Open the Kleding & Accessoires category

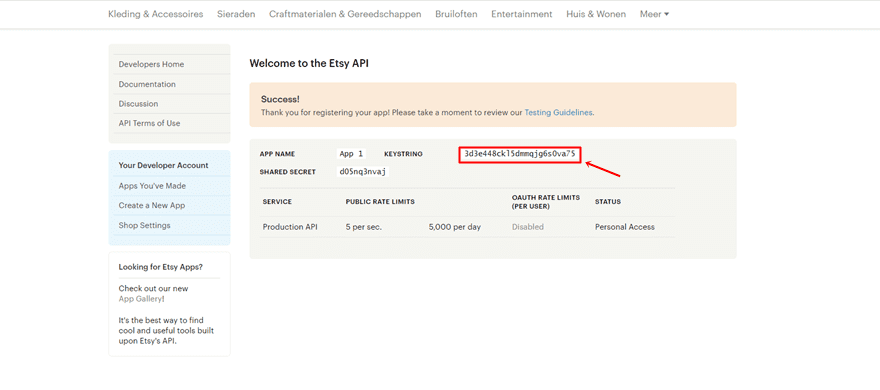click(x=155, y=14)
